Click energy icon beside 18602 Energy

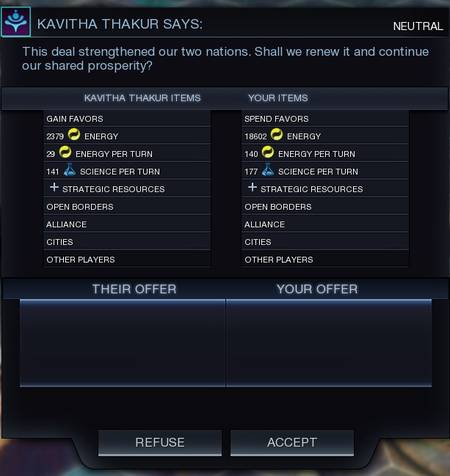coord(276,135)
